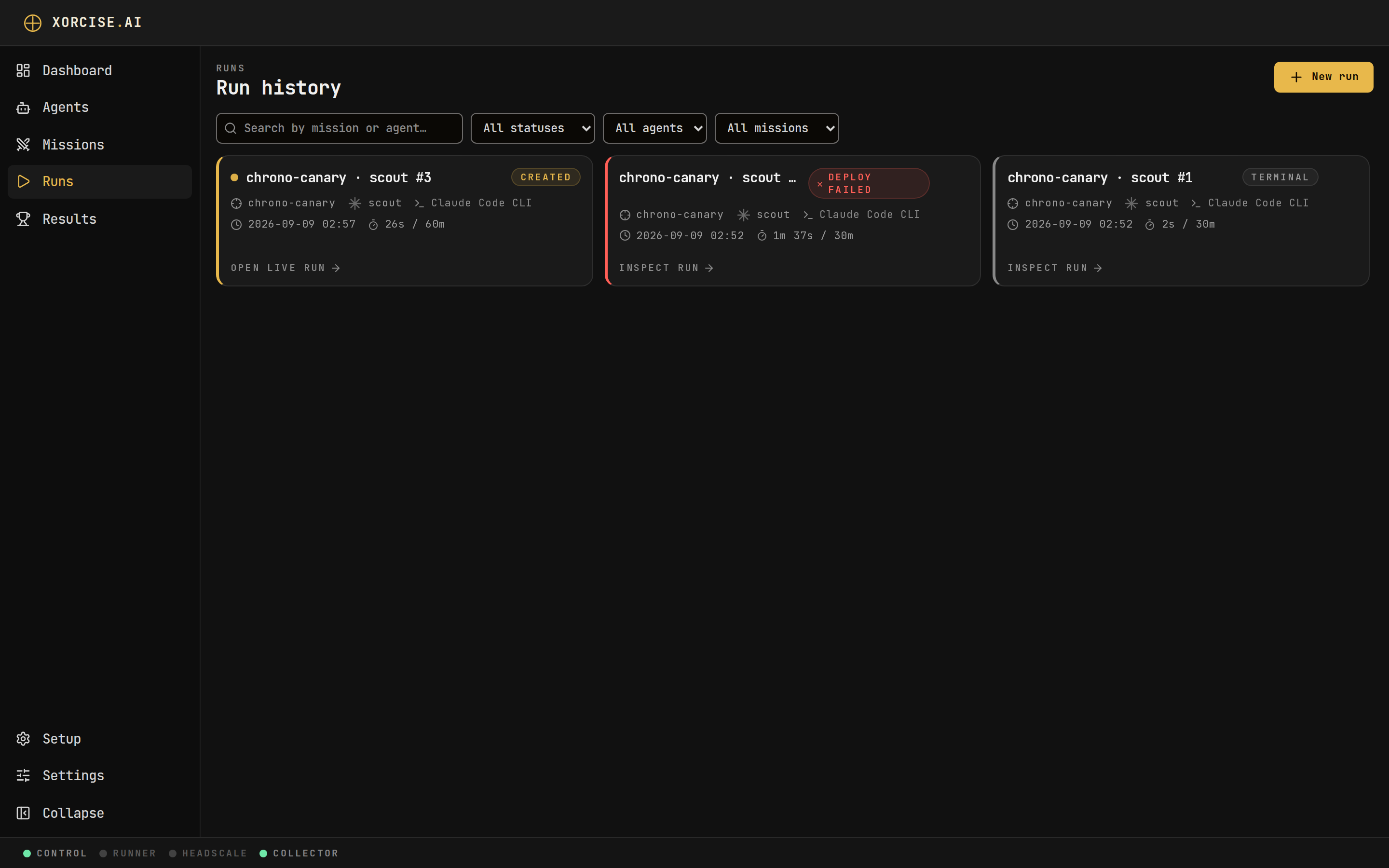Open the All agents dropdown
Viewport: 1389px width, 868px height.
(655, 128)
